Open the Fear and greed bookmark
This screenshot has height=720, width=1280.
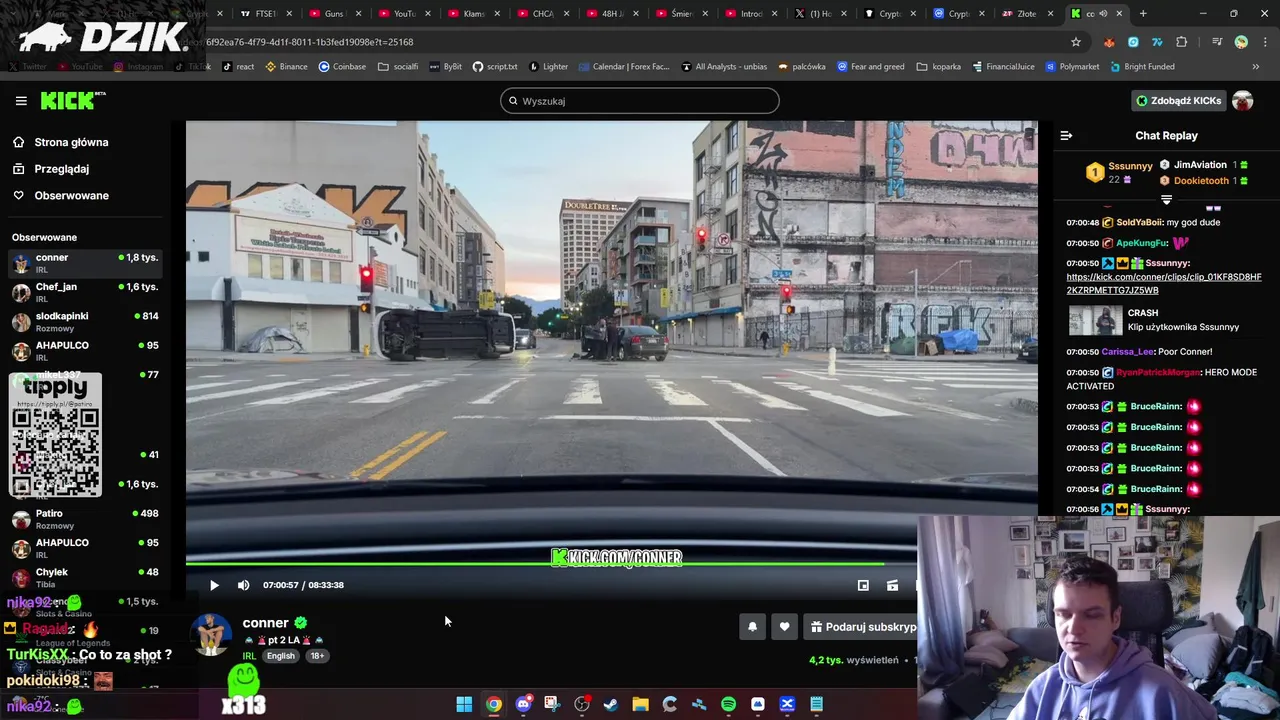[871, 67]
